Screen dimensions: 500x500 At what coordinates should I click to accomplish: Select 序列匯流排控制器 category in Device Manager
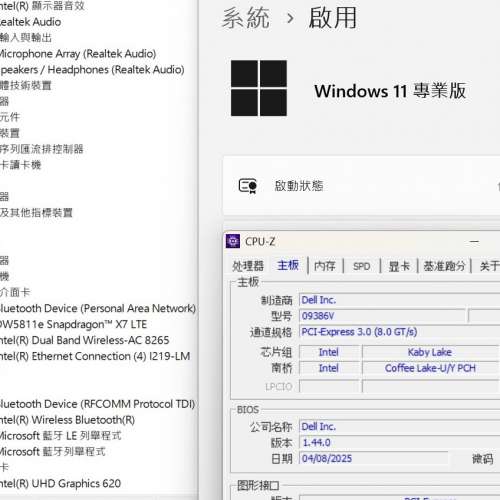click(x=42, y=149)
